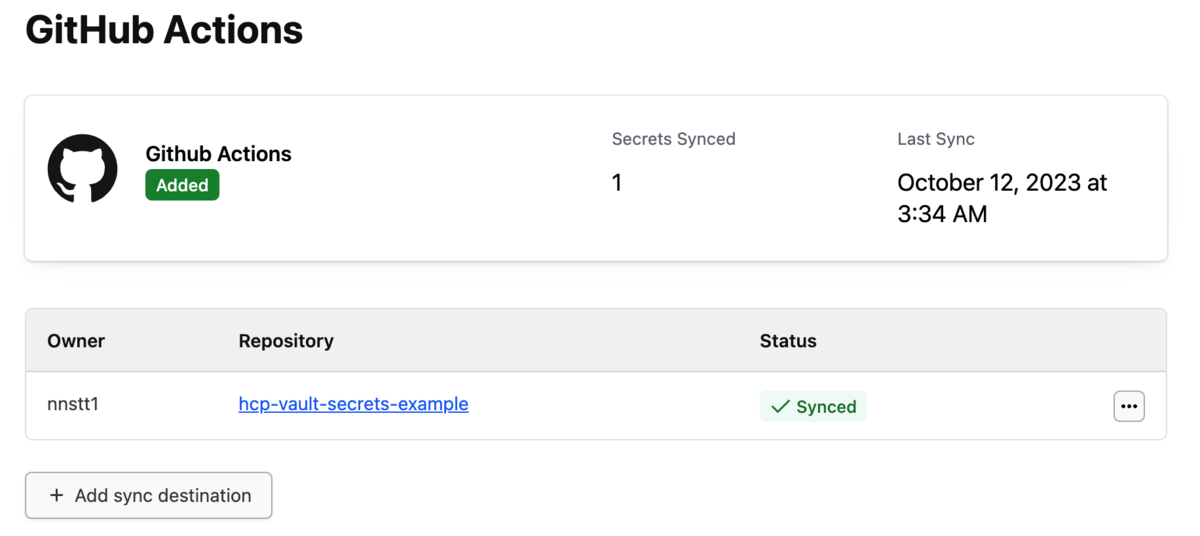Click the Add sync destination button label
1200x536 pixels.
pyautogui.click(x=163, y=495)
